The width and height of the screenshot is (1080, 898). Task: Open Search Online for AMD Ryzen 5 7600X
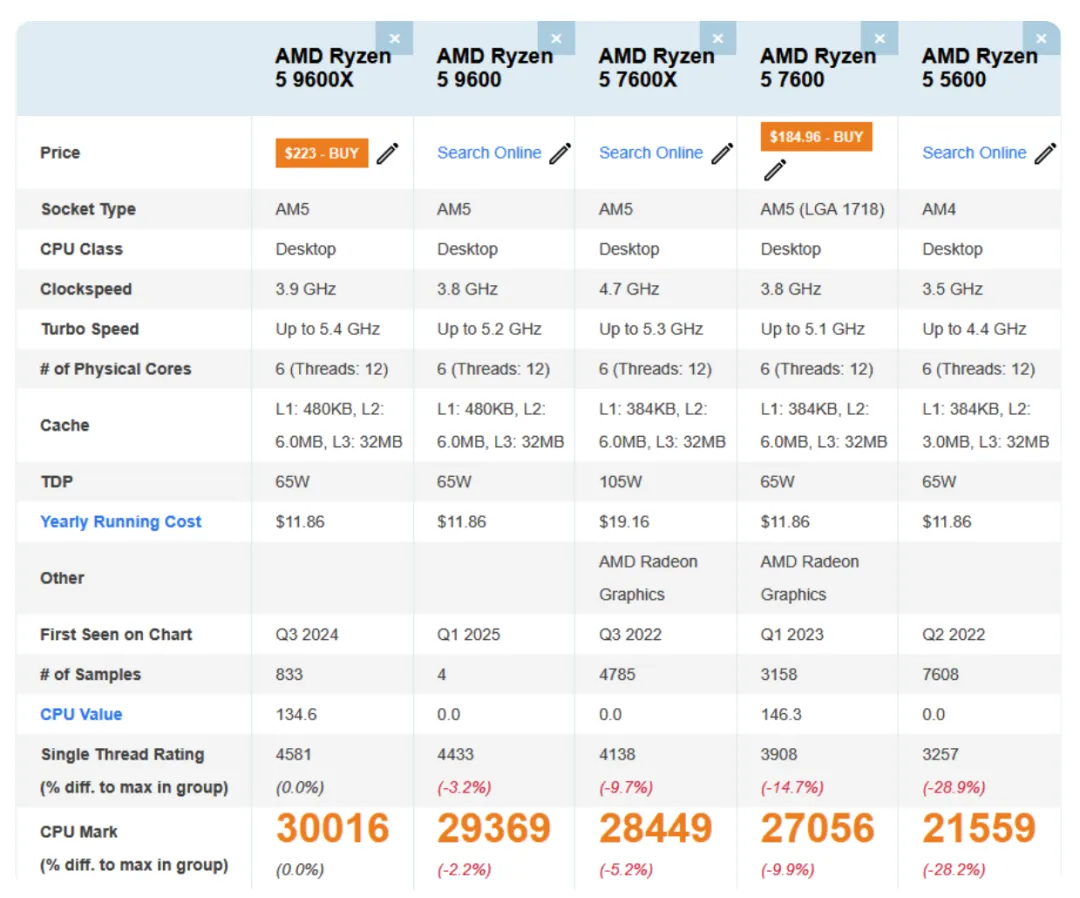click(x=650, y=152)
